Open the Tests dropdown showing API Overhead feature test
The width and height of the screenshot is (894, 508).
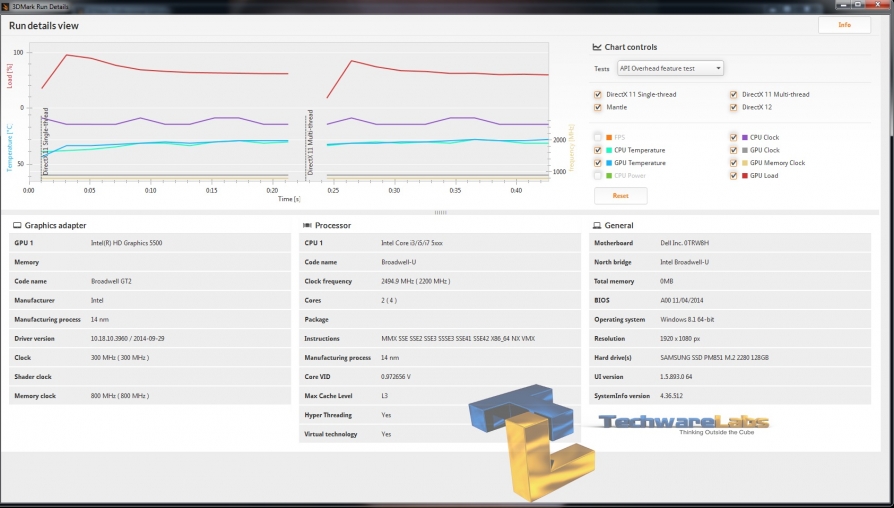670,68
